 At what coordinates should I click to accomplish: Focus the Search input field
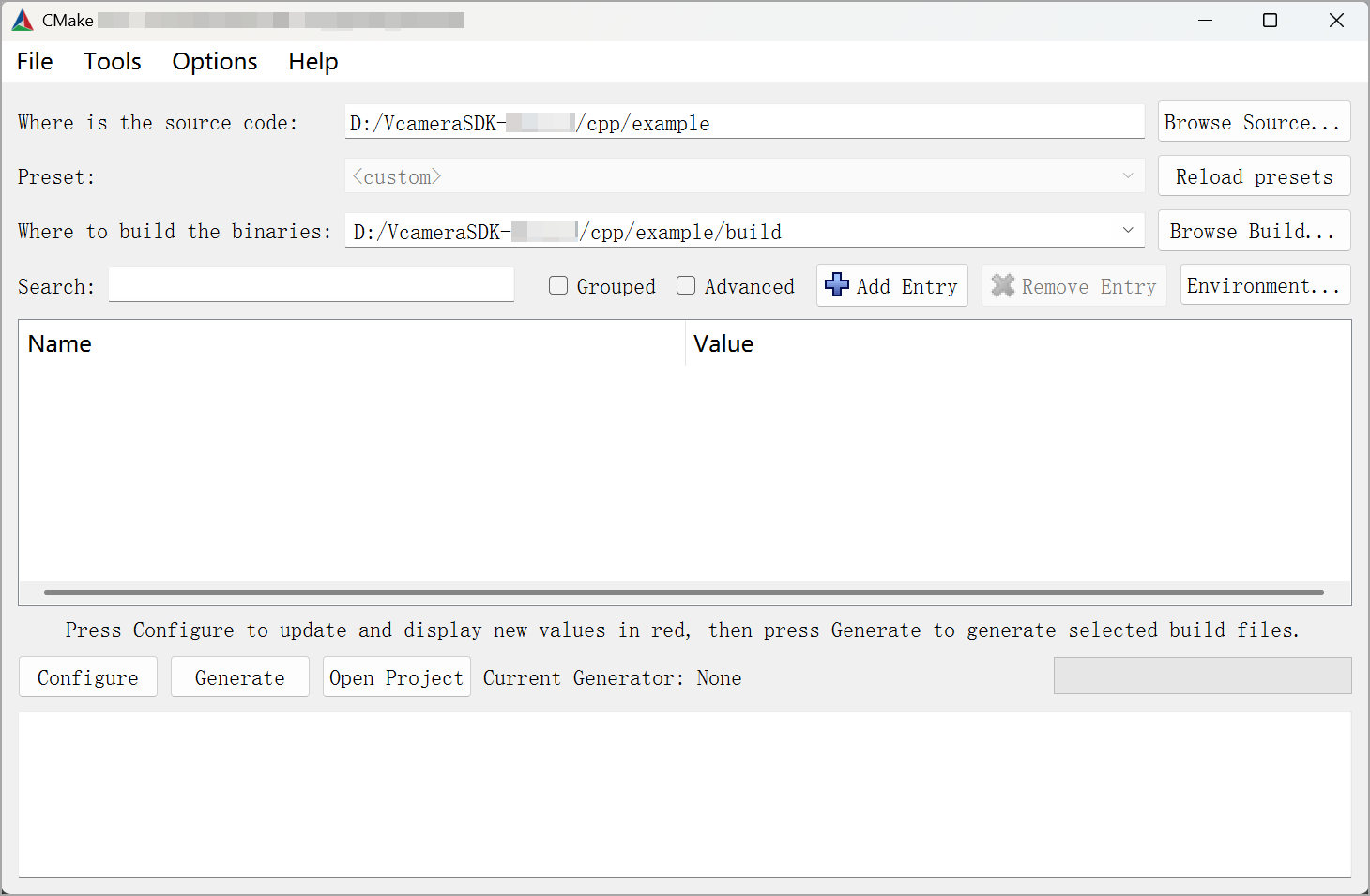point(312,285)
